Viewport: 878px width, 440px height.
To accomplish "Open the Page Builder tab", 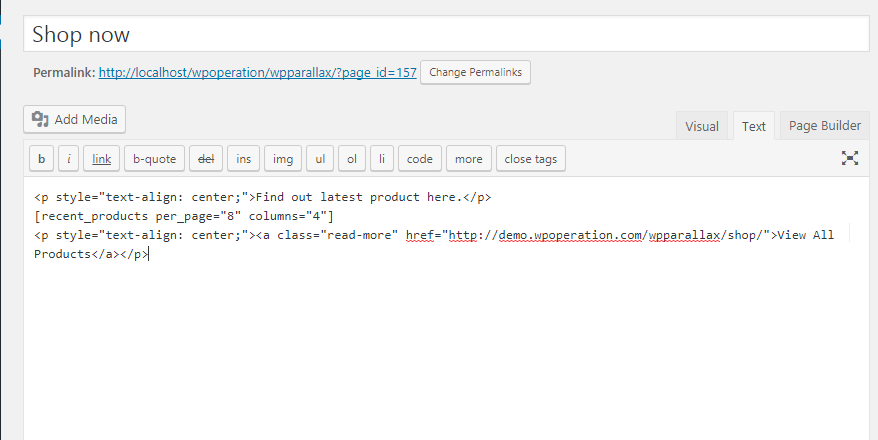I will tap(825, 126).
